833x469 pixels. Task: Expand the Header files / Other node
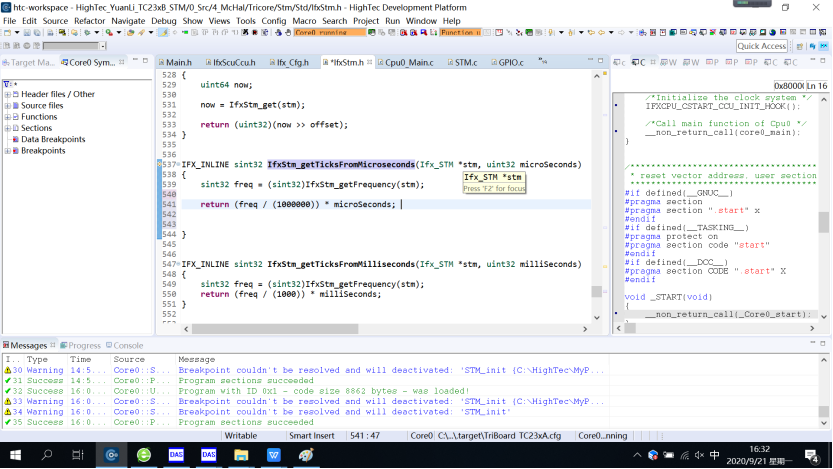coord(7,94)
